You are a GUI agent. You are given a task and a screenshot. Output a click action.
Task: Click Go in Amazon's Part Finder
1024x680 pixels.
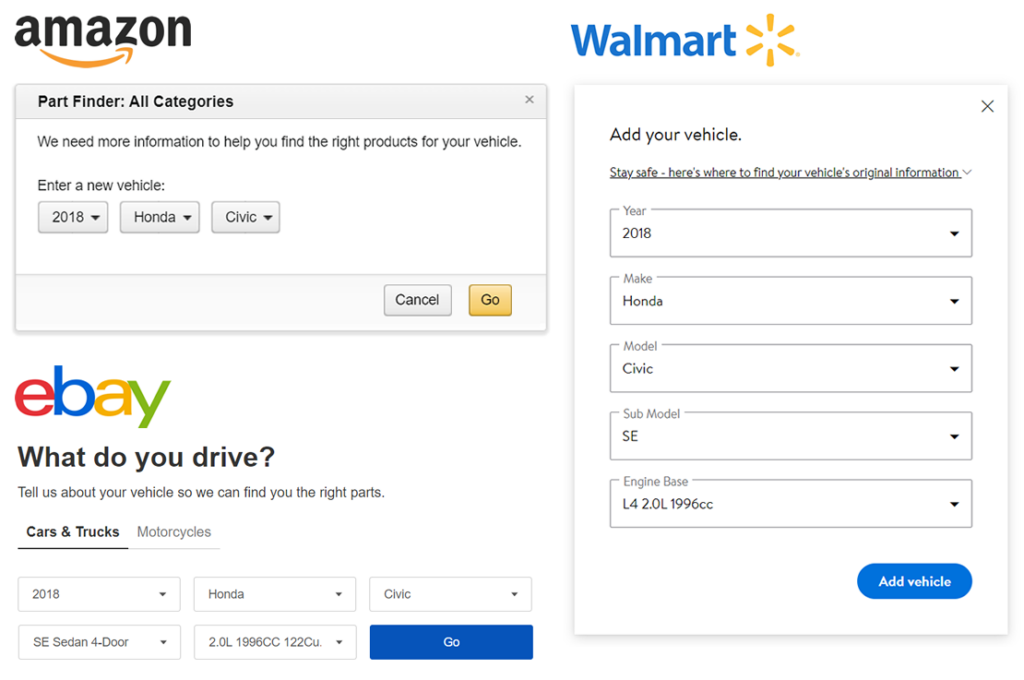489,299
